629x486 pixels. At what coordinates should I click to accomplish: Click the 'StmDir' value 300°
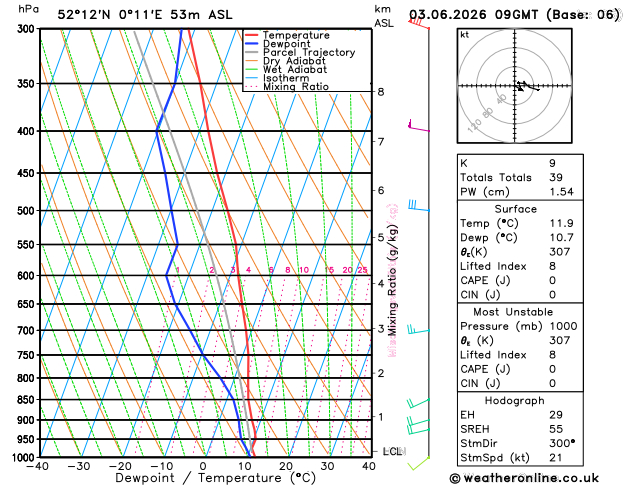(x=562, y=443)
